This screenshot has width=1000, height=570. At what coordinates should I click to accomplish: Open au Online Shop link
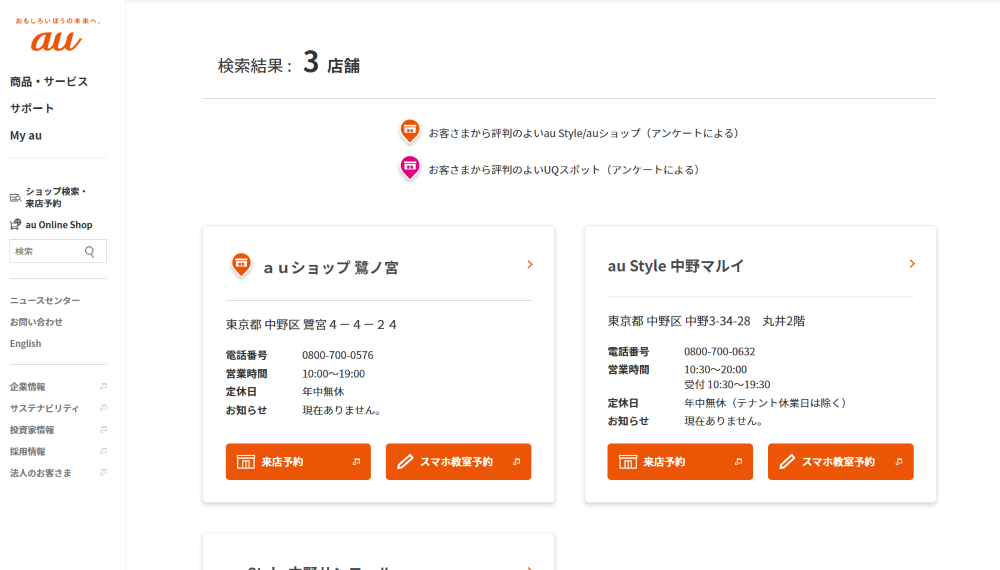tap(59, 224)
